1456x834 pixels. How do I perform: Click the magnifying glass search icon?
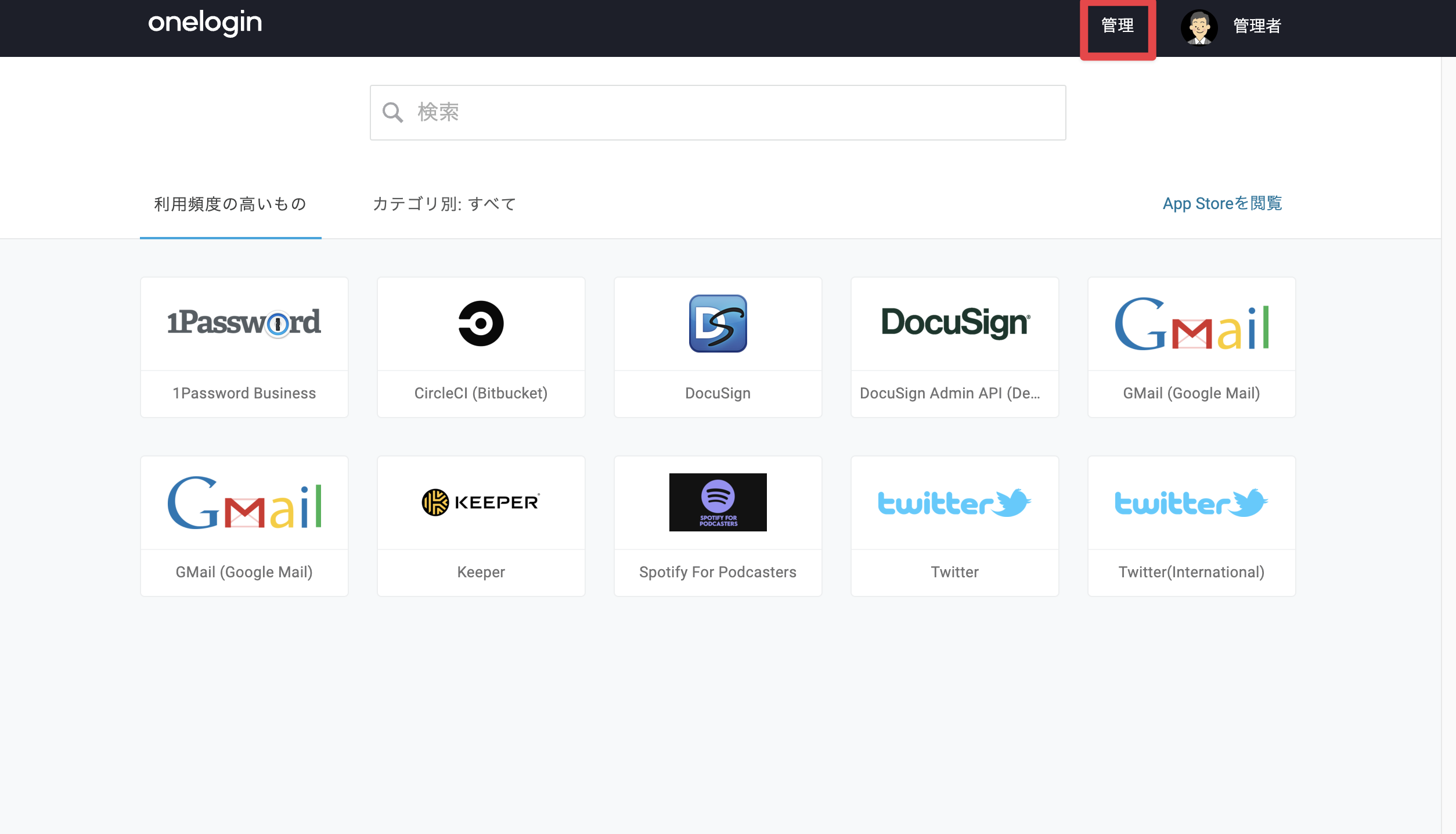pos(392,113)
